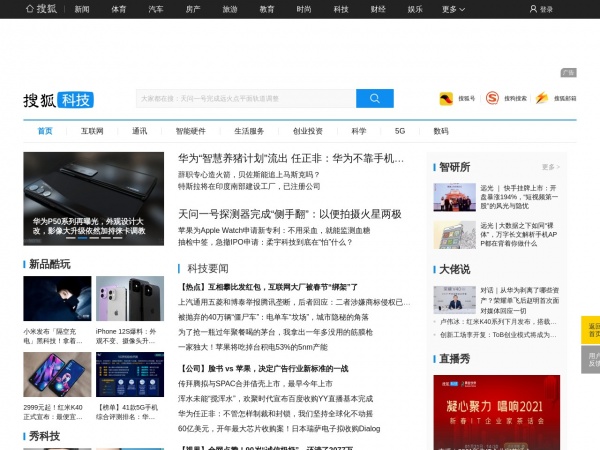The height and width of the screenshot is (450, 600).
Task: Open 【公司】脸书 vs 苹果 article
Action: pyautogui.click(x=263, y=368)
